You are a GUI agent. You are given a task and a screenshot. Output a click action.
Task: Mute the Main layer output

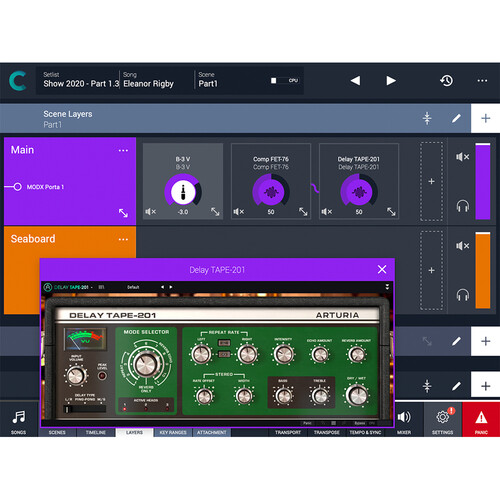(463, 157)
